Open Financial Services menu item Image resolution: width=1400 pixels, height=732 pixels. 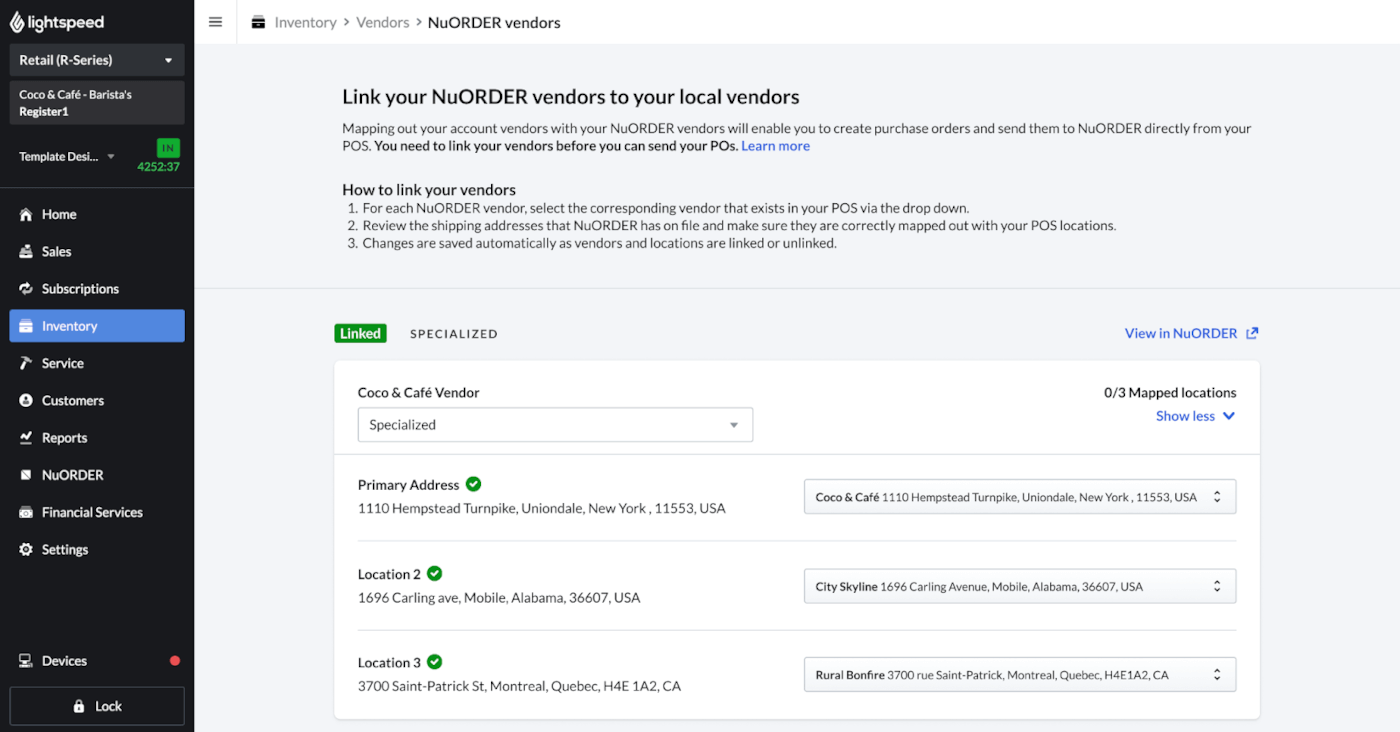pyautogui.click(x=97, y=512)
